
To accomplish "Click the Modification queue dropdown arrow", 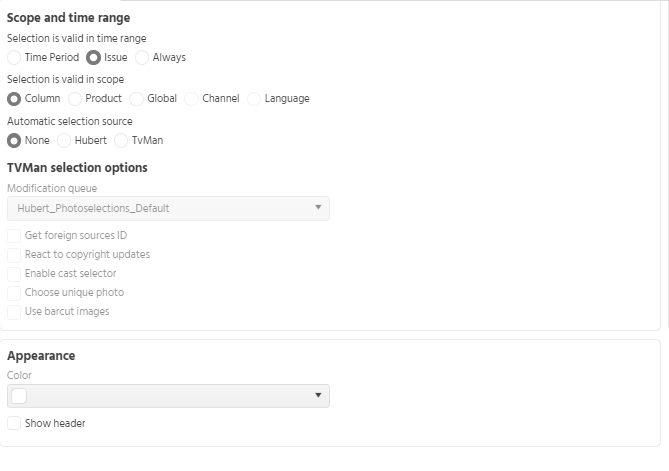I will (x=318, y=207).
